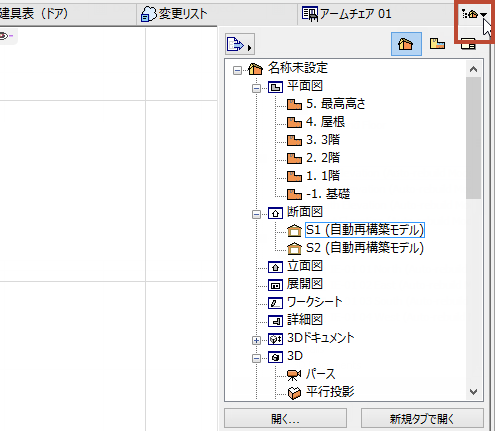Select the 立面図 tree label
Viewport: 495px width, 431px height.
pyautogui.click(x=305, y=266)
